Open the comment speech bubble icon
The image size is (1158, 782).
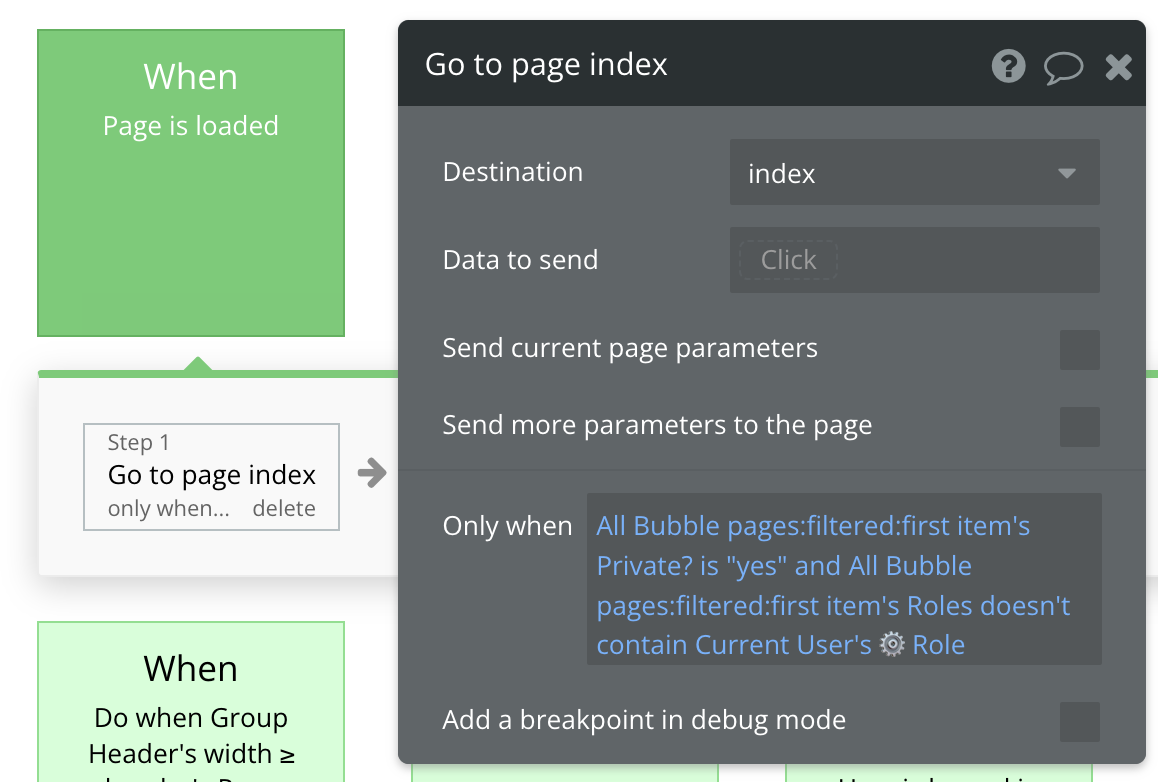(x=1063, y=67)
